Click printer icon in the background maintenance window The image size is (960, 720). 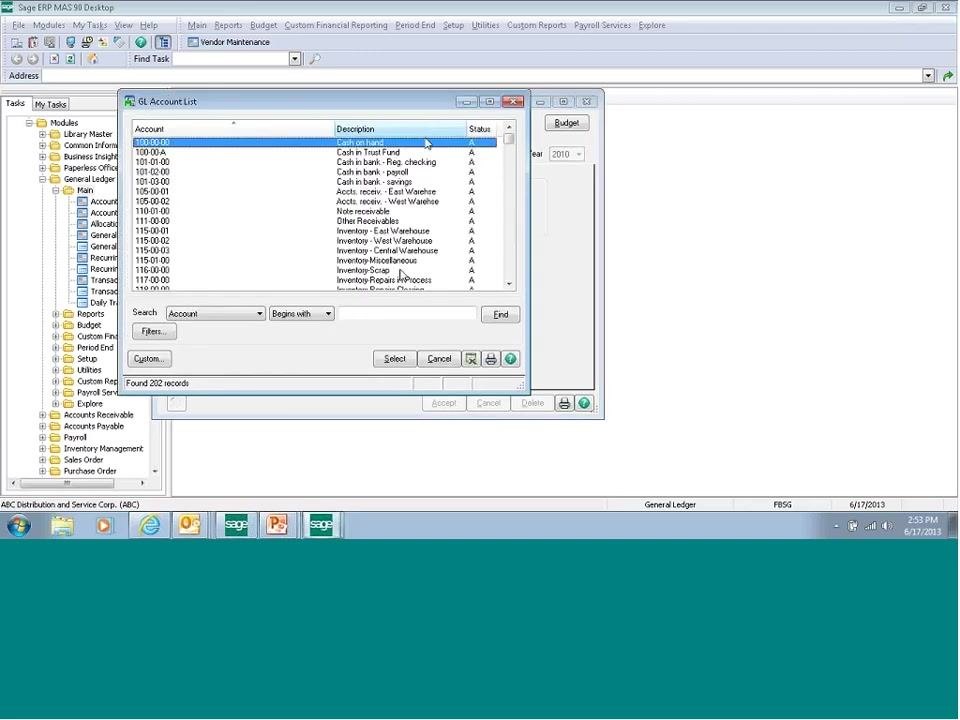(564, 403)
